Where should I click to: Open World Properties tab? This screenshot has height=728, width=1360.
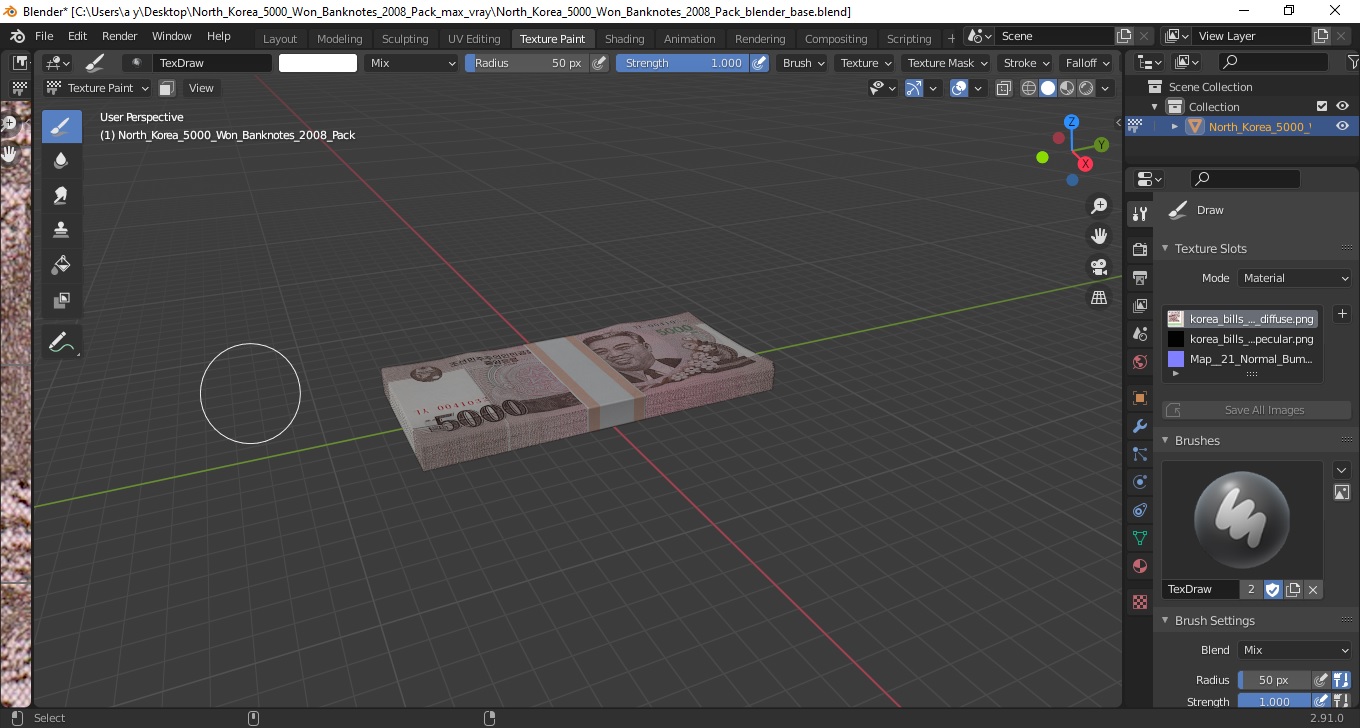pyautogui.click(x=1139, y=362)
